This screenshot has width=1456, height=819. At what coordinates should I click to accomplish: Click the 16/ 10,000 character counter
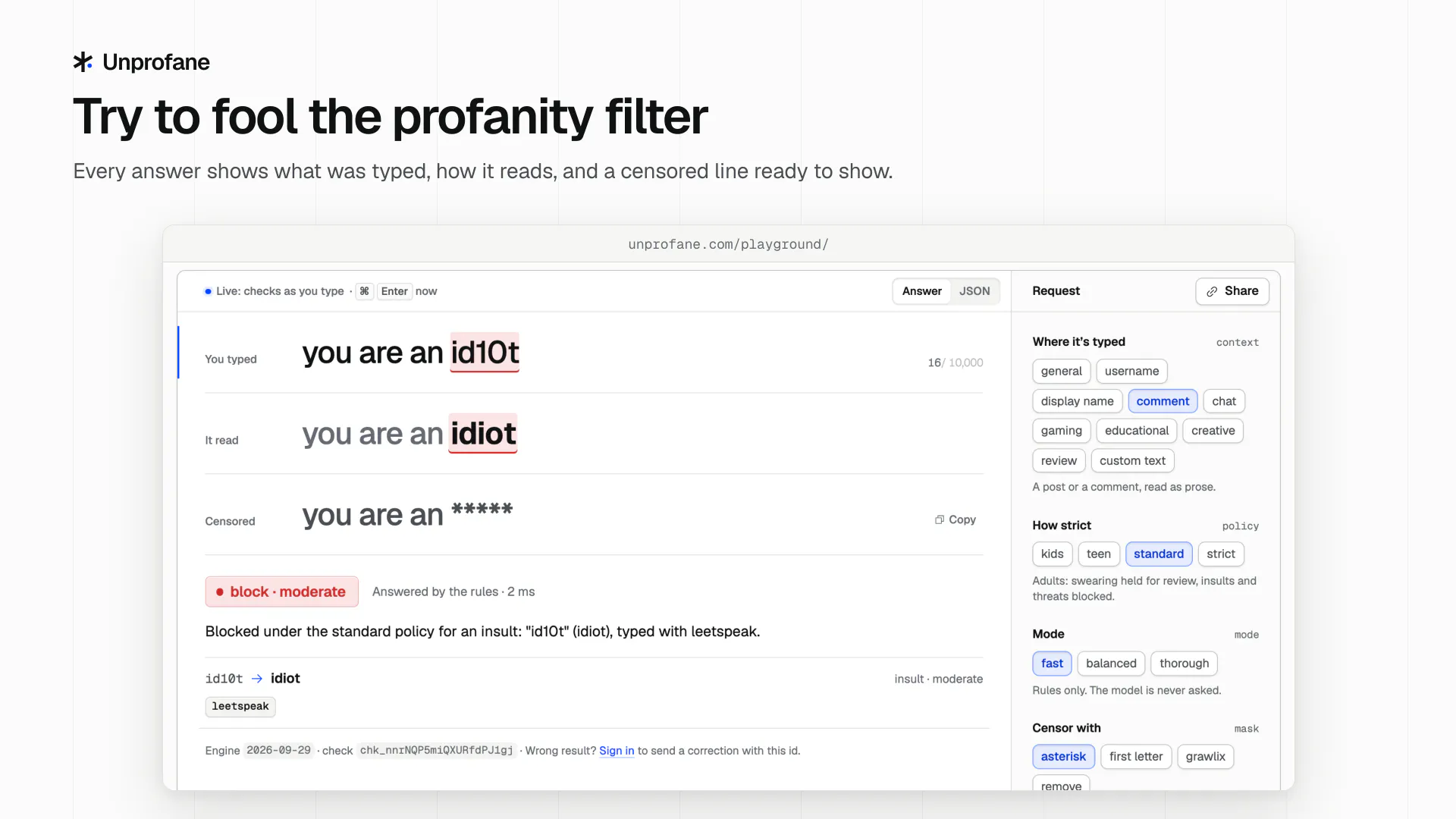coord(955,363)
